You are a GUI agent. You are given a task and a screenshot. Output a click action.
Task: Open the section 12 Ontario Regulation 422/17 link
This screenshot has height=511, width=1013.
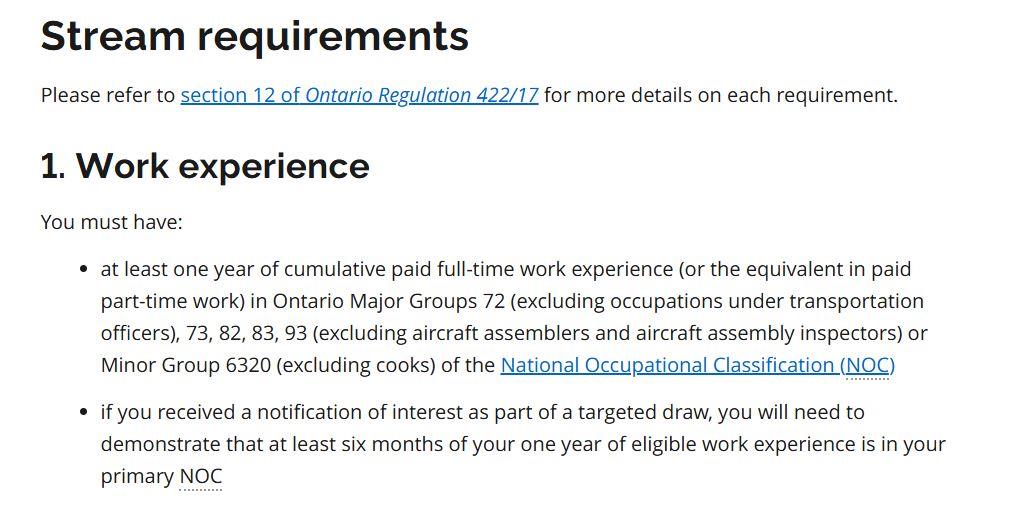pyautogui.click(x=359, y=96)
